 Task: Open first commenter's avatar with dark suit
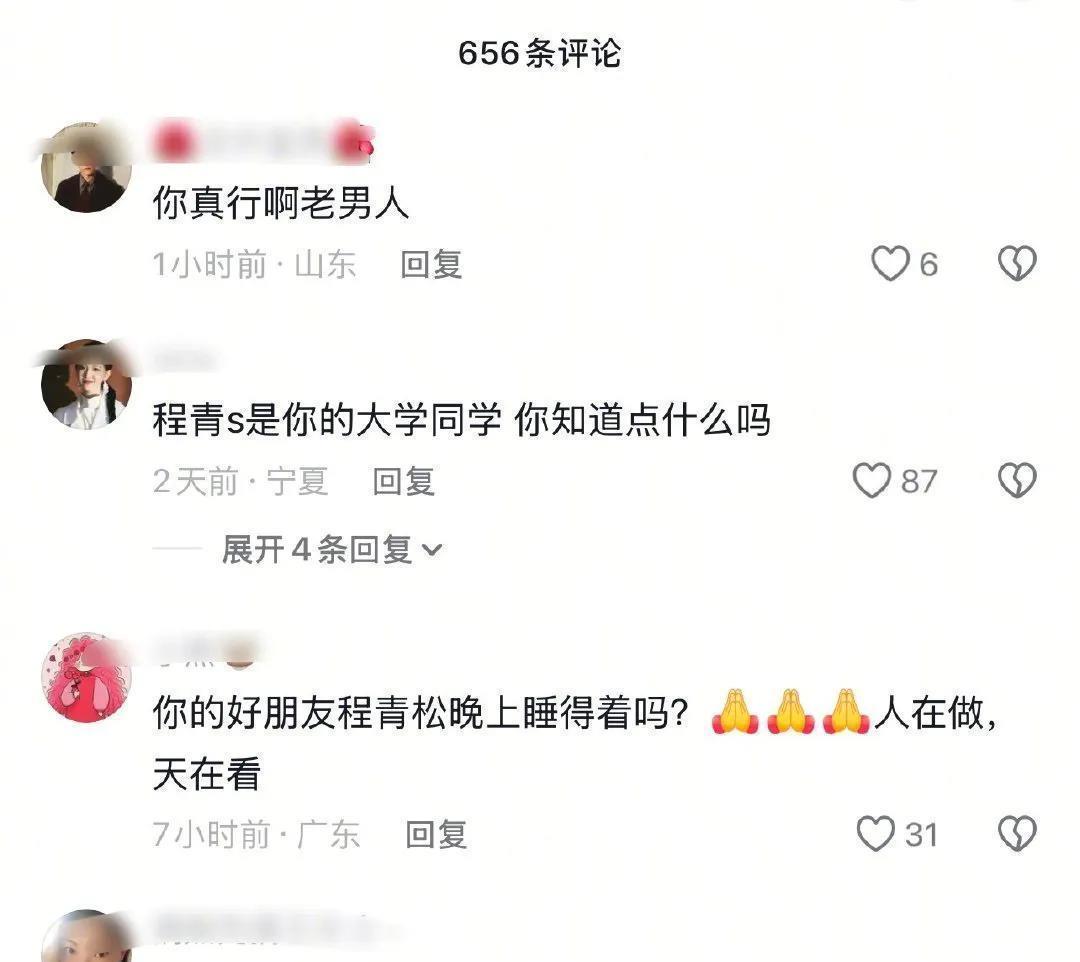pyautogui.click(x=86, y=167)
